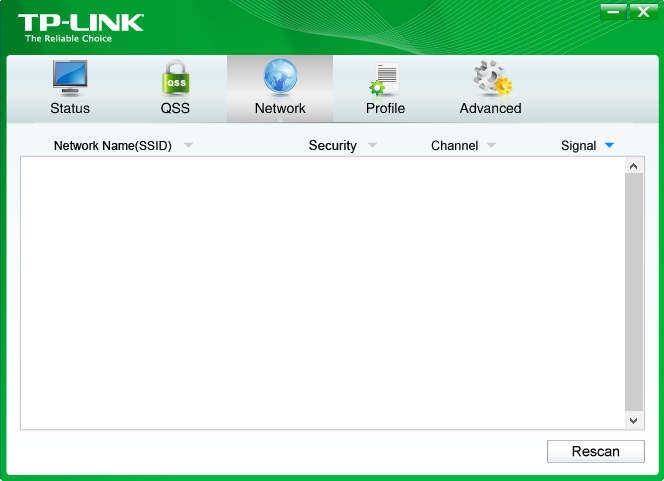Click the Security column header text
The width and height of the screenshot is (664, 481).
tap(332, 146)
